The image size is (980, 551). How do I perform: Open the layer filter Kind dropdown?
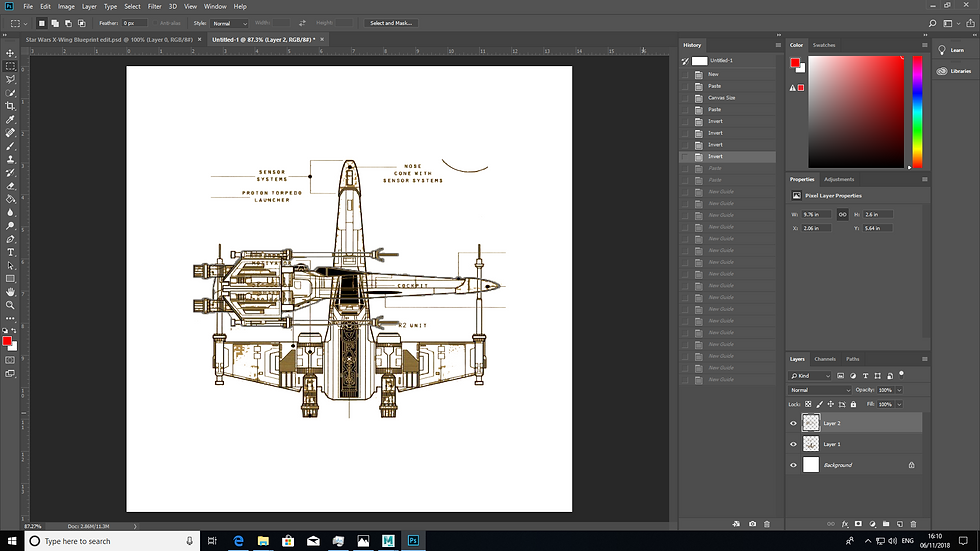[810, 375]
